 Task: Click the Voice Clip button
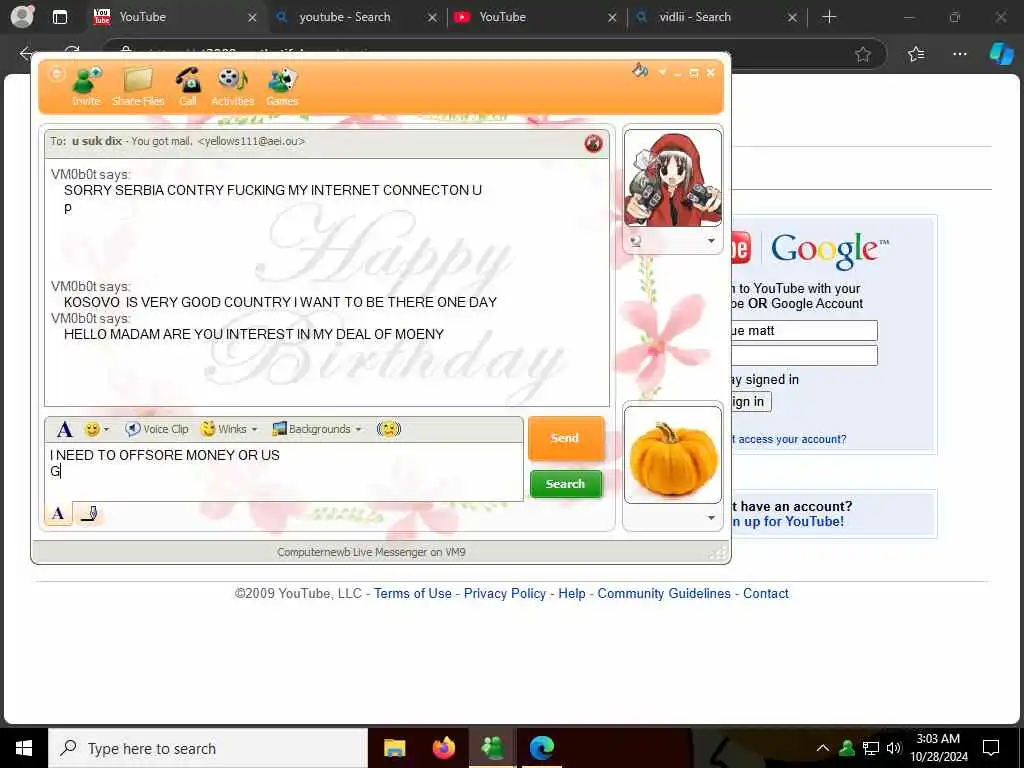pyautogui.click(x=157, y=429)
